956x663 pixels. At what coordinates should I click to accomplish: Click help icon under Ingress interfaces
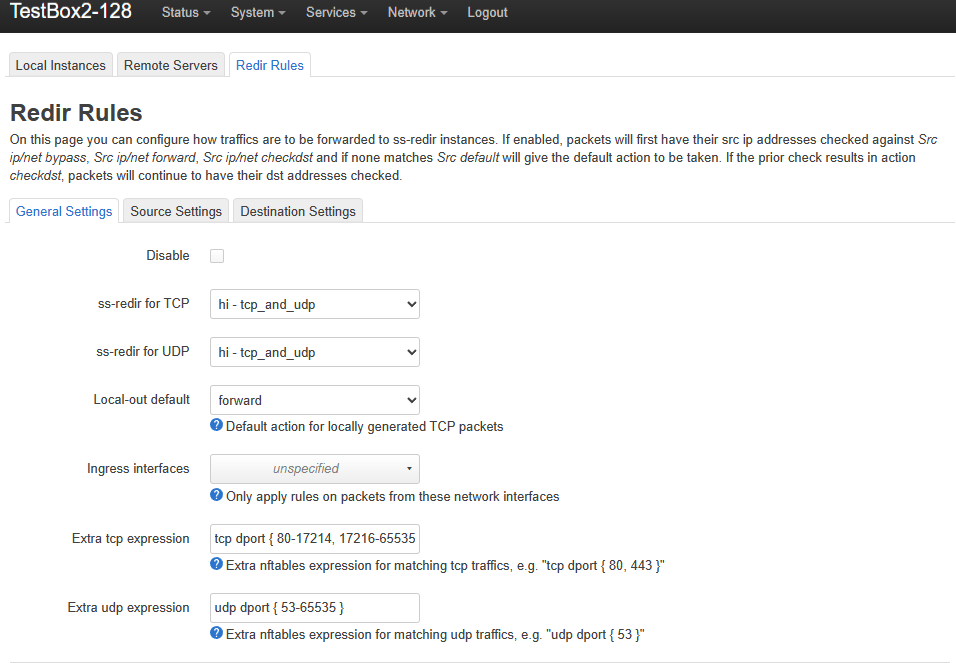click(x=216, y=496)
